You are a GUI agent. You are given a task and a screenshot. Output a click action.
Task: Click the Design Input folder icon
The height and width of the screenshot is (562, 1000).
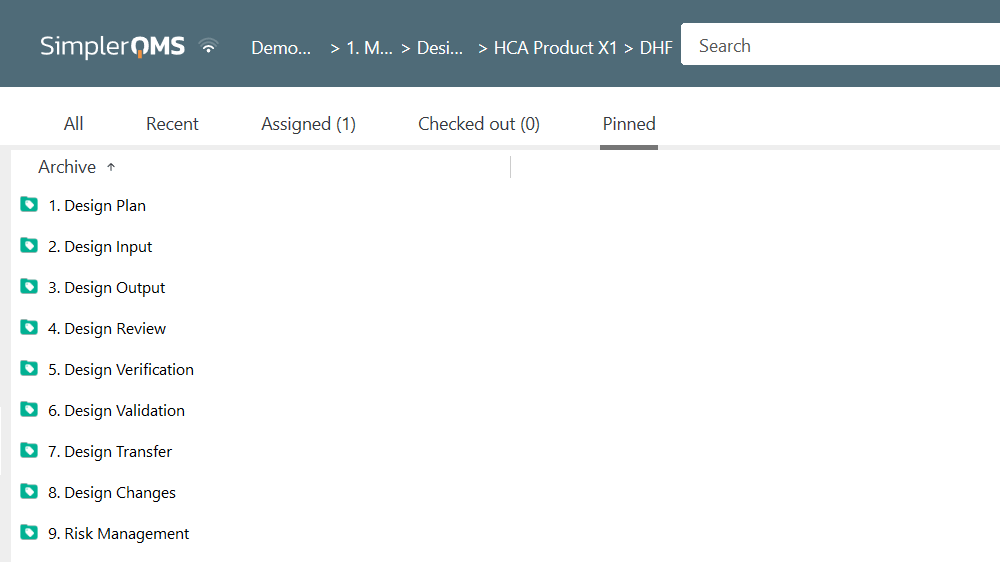29,246
